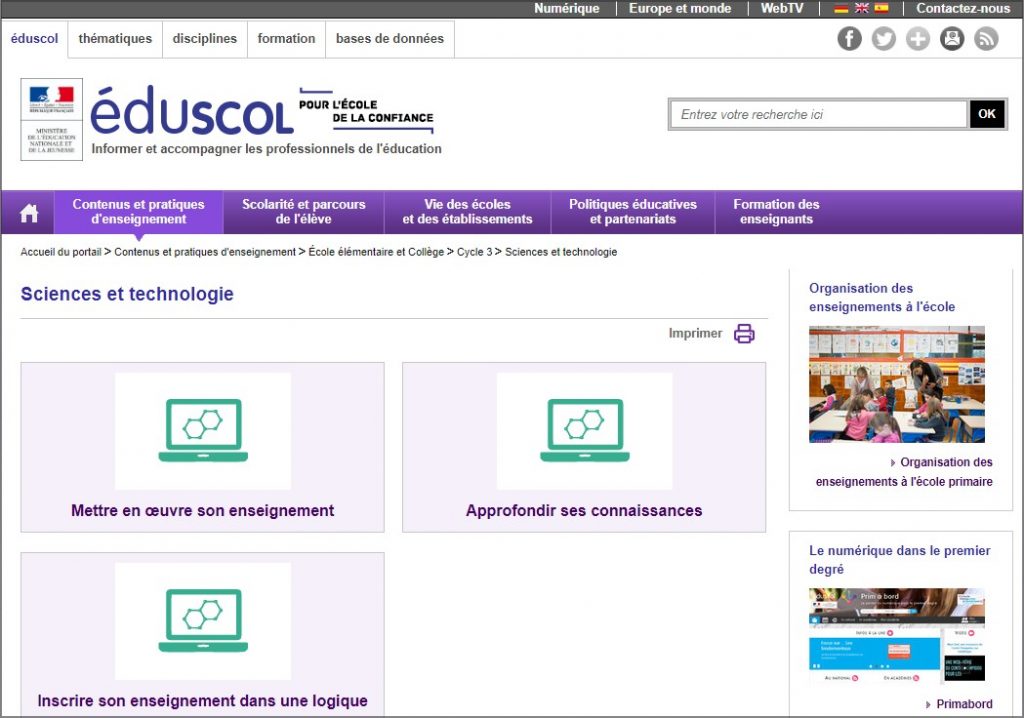Image resolution: width=1024 pixels, height=718 pixels.
Task: Open the éduscol Twitter profile
Action: pos(883,38)
